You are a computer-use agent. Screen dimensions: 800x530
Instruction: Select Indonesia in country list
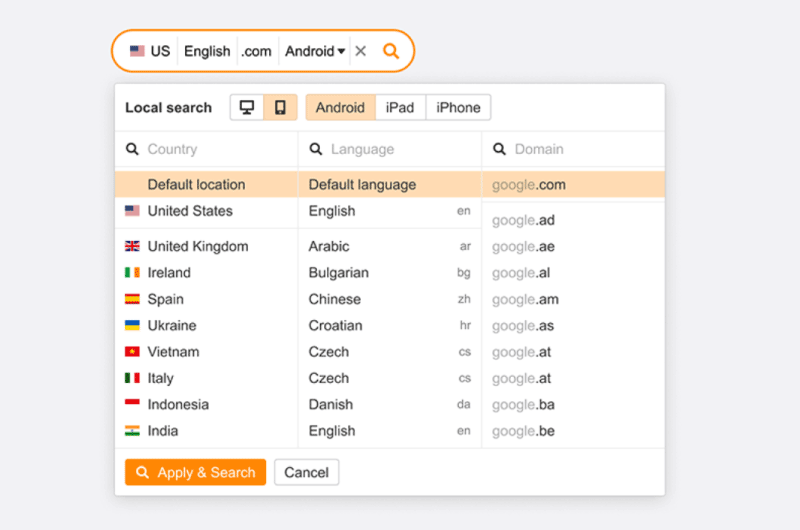[206, 405]
